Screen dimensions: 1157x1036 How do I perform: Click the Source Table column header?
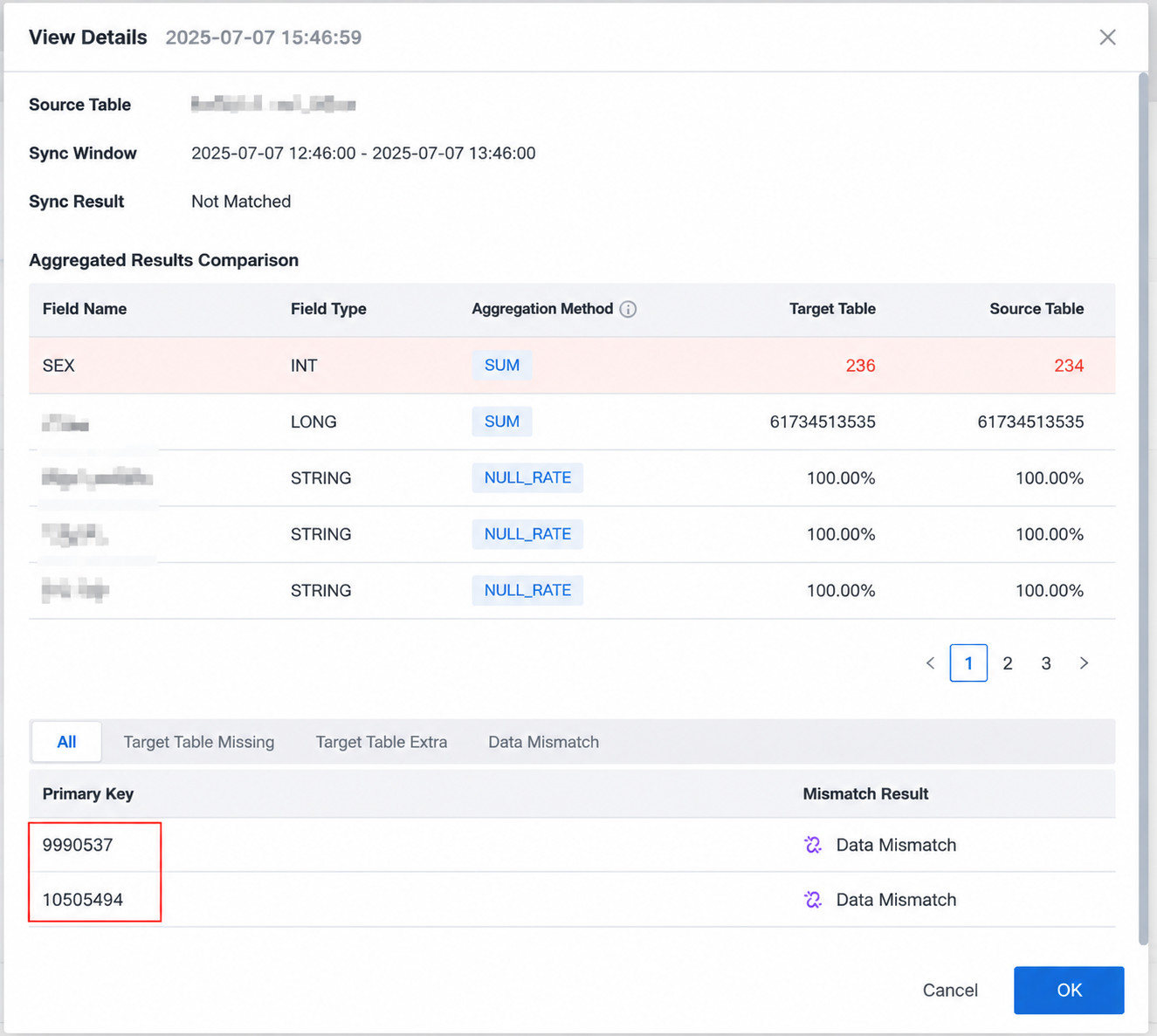(1036, 309)
